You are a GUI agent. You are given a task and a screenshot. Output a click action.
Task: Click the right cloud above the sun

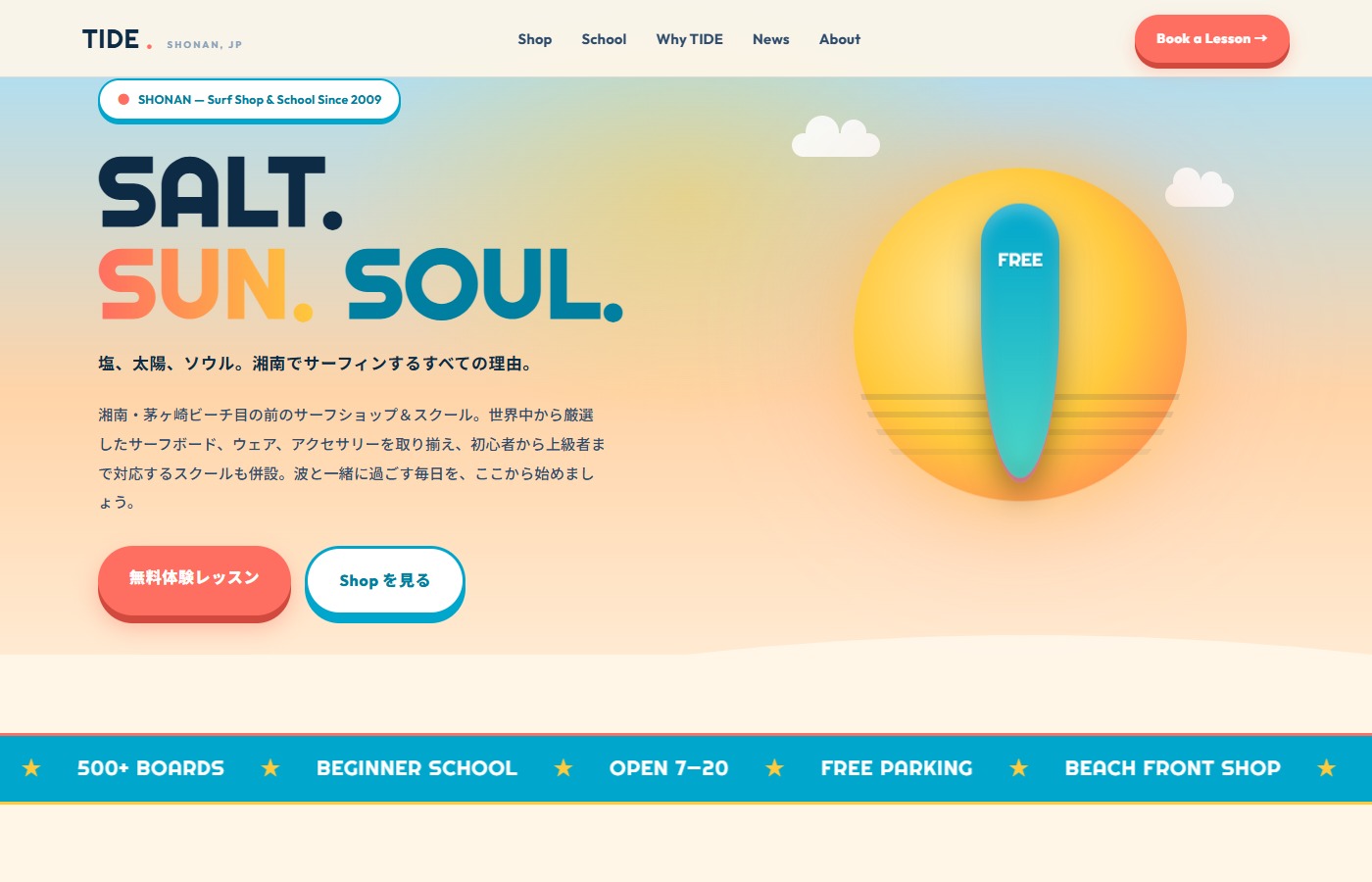(1200, 187)
